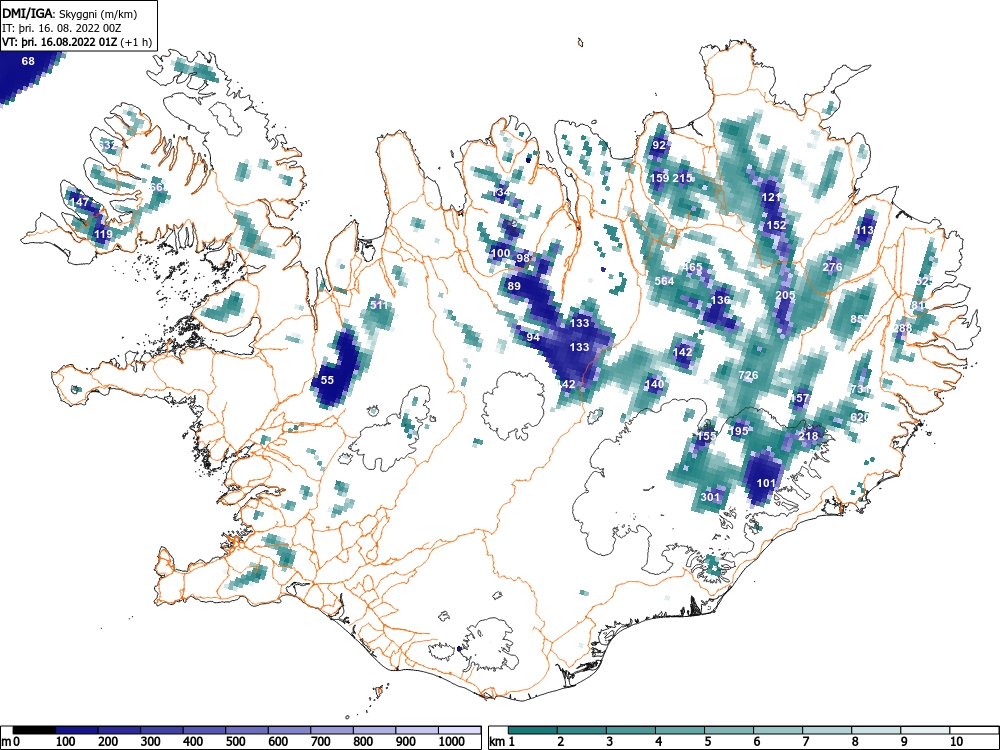Click the 155 visibility value
This screenshot has width=1000, height=750.
tap(706, 436)
